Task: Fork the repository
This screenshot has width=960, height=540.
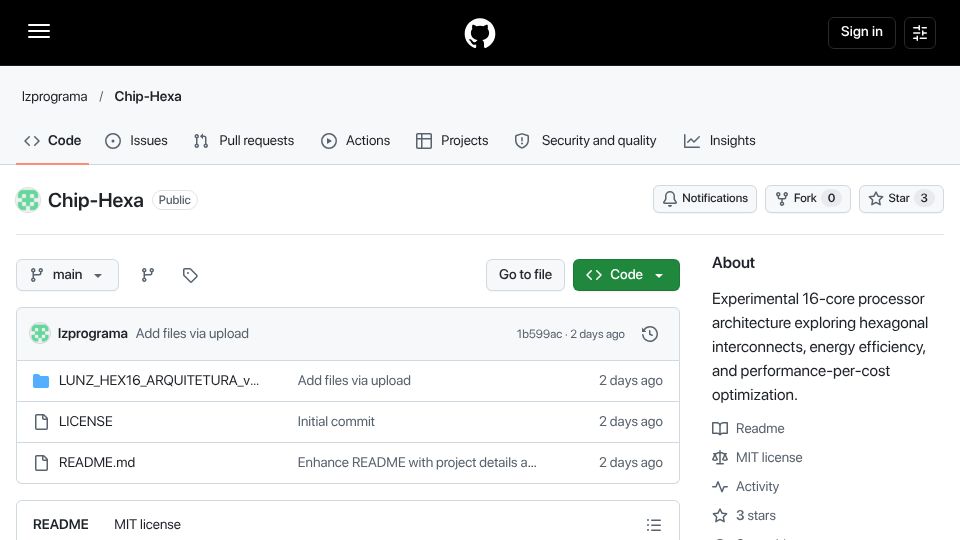Action: 808,198
